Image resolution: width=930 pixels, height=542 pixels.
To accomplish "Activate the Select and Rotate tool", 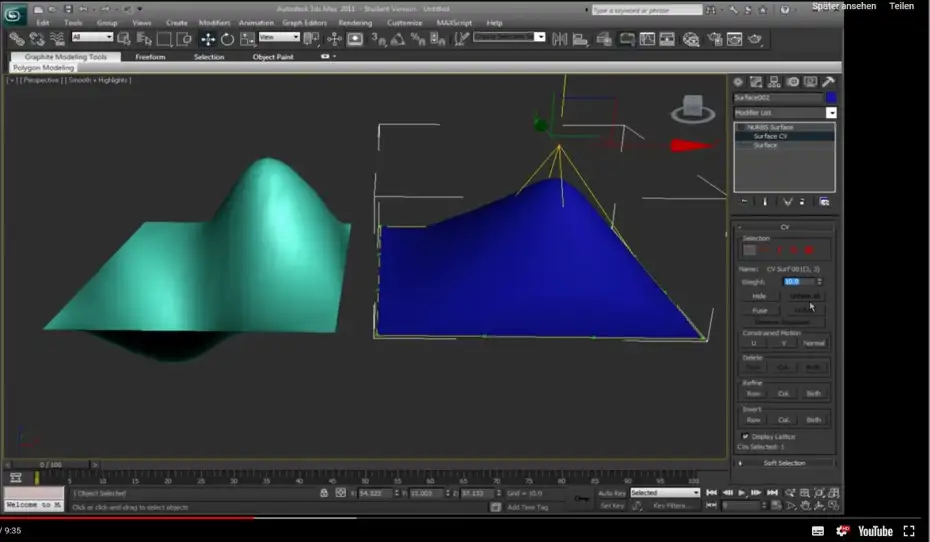I will click(x=227, y=39).
